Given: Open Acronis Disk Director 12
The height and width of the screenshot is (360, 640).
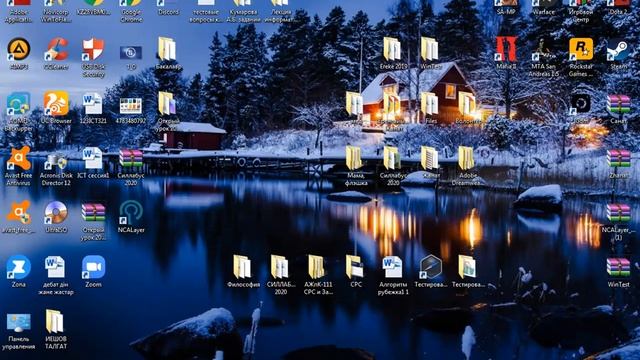Looking at the screenshot, I should [56, 160].
